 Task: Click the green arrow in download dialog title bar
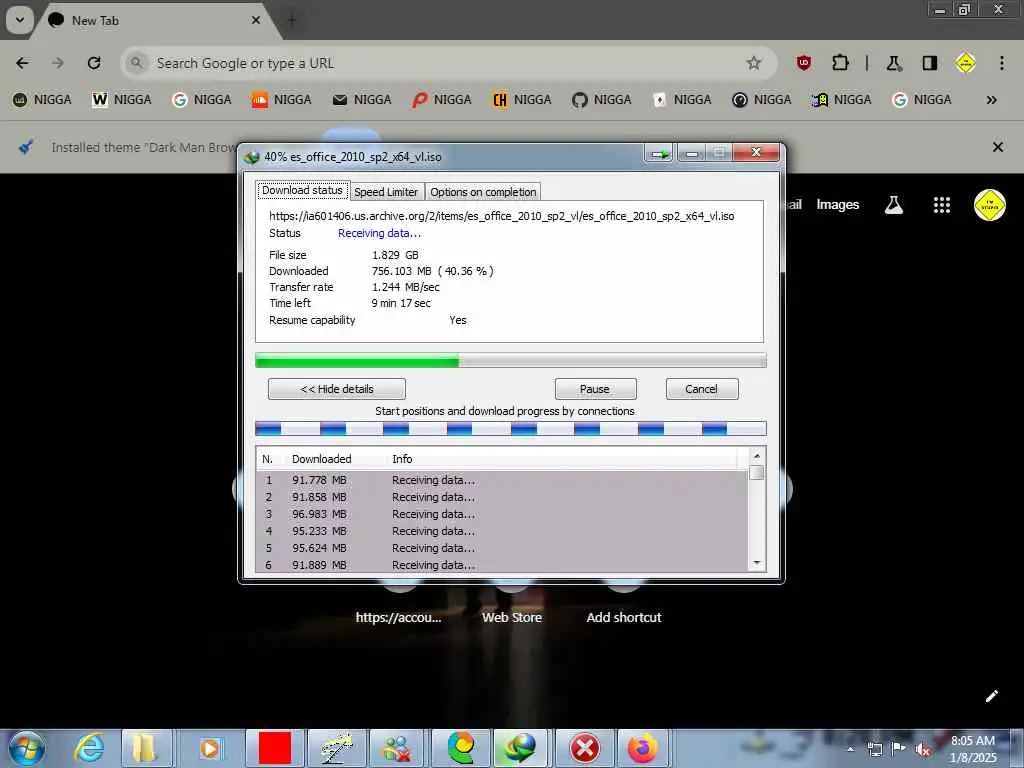(660, 154)
